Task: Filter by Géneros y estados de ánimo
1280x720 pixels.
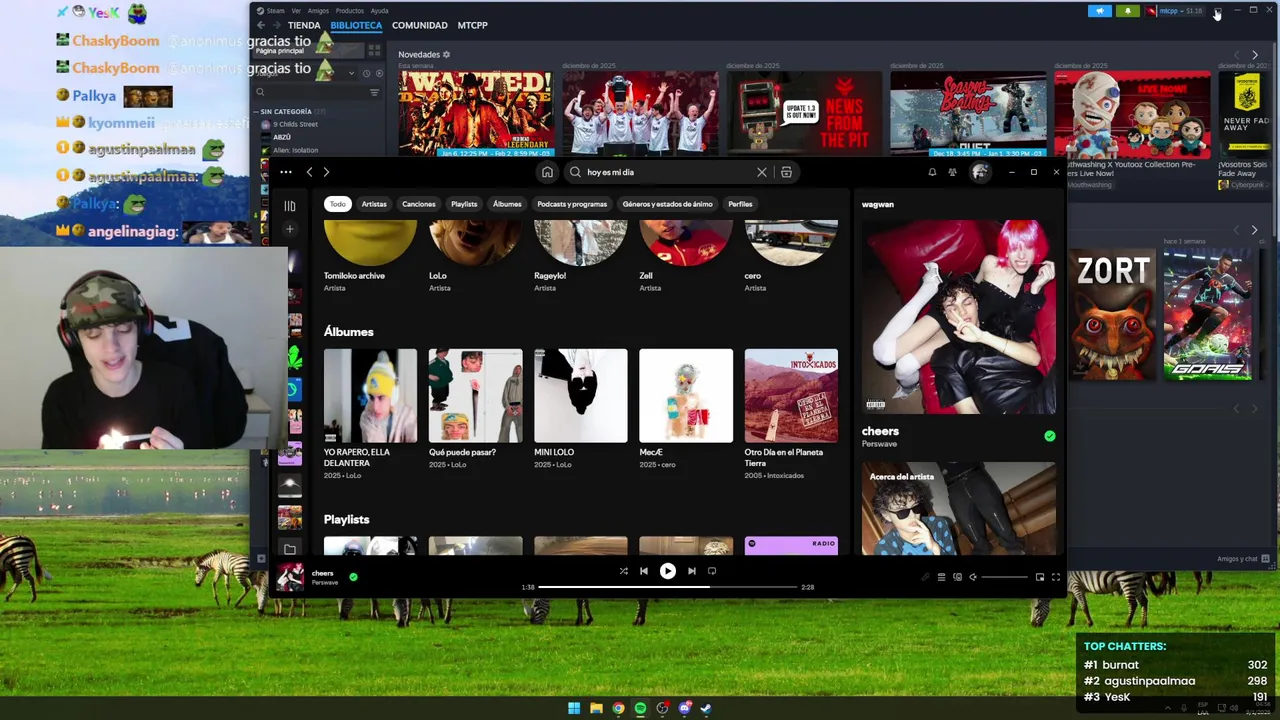Action: [x=668, y=204]
